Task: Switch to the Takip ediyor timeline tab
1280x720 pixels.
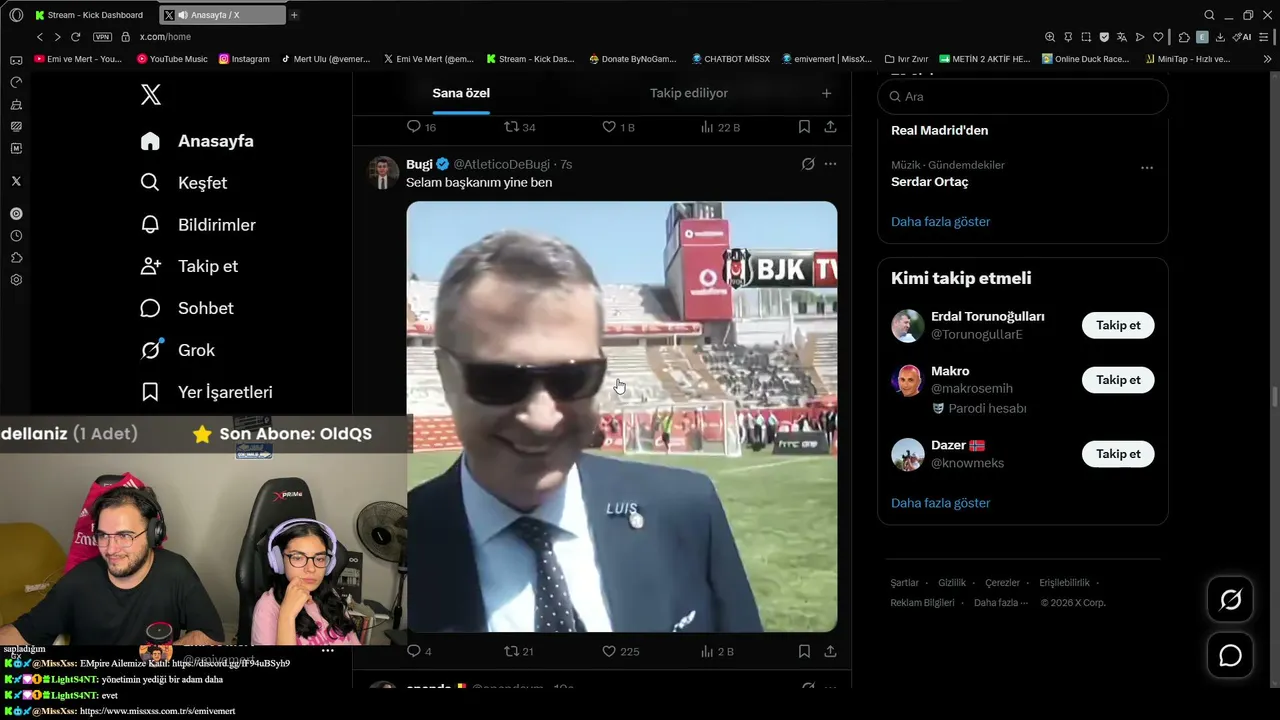Action: pos(689,93)
